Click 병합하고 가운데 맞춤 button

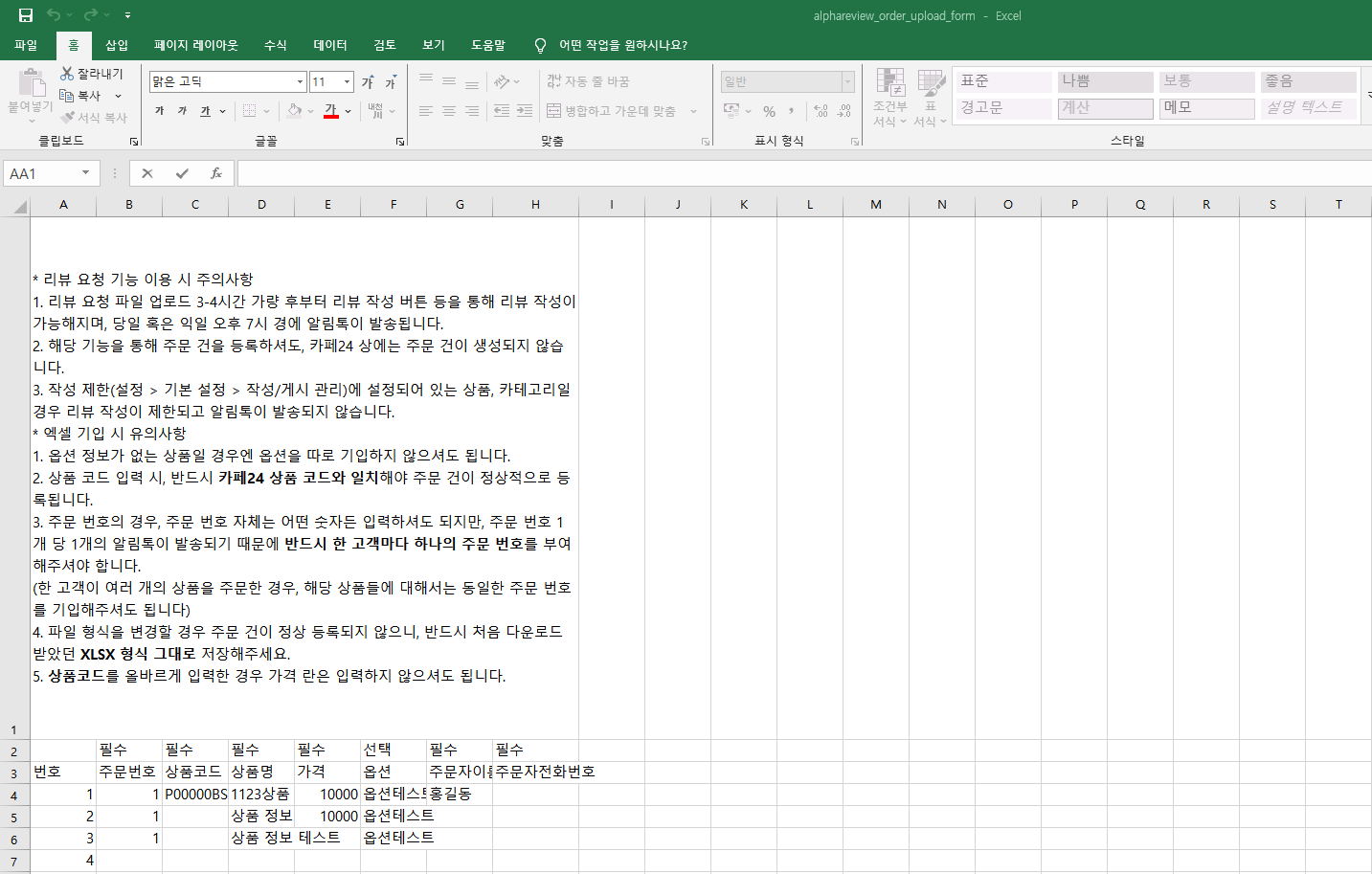[x=612, y=111]
